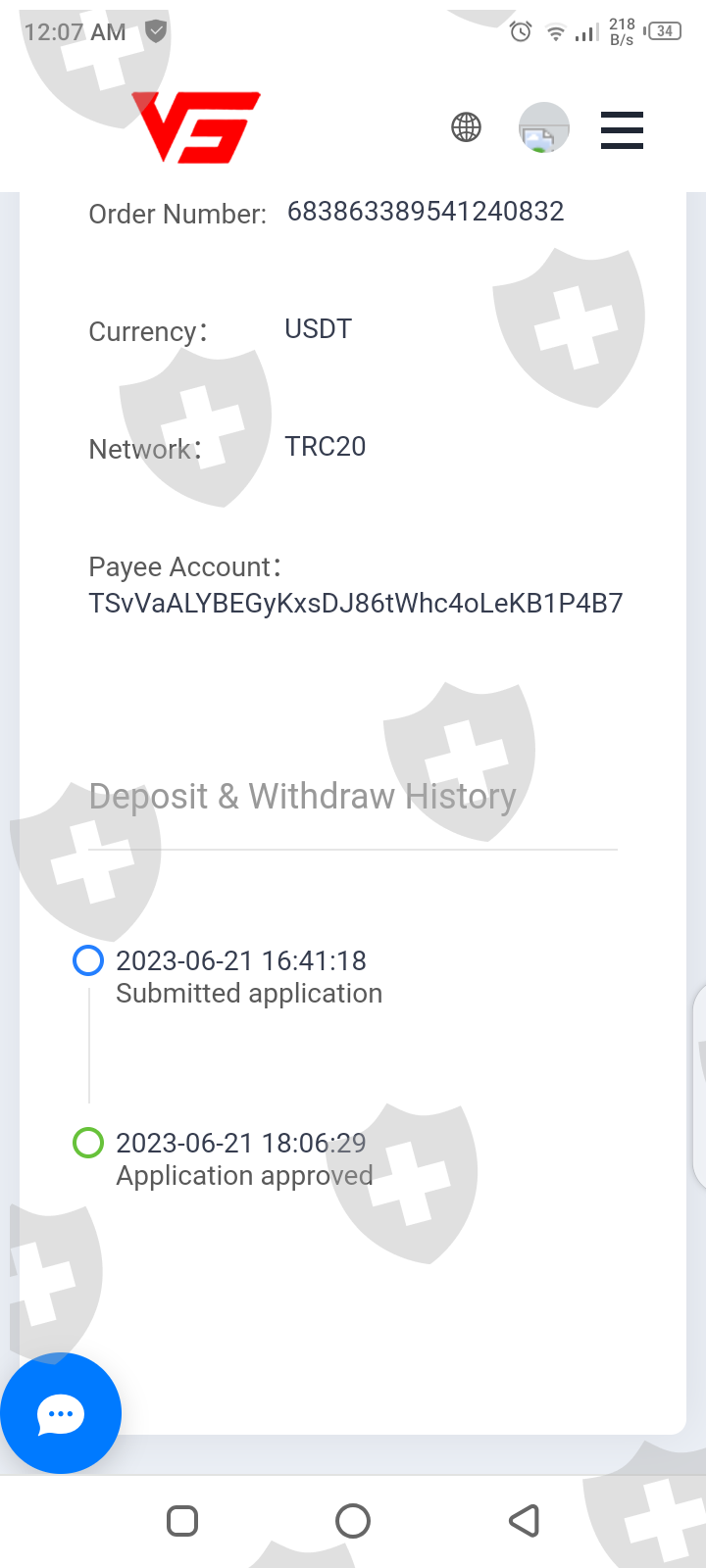Tap the alarm clock status icon
The width and height of the screenshot is (706, 1568).
[x=521, y=32]
